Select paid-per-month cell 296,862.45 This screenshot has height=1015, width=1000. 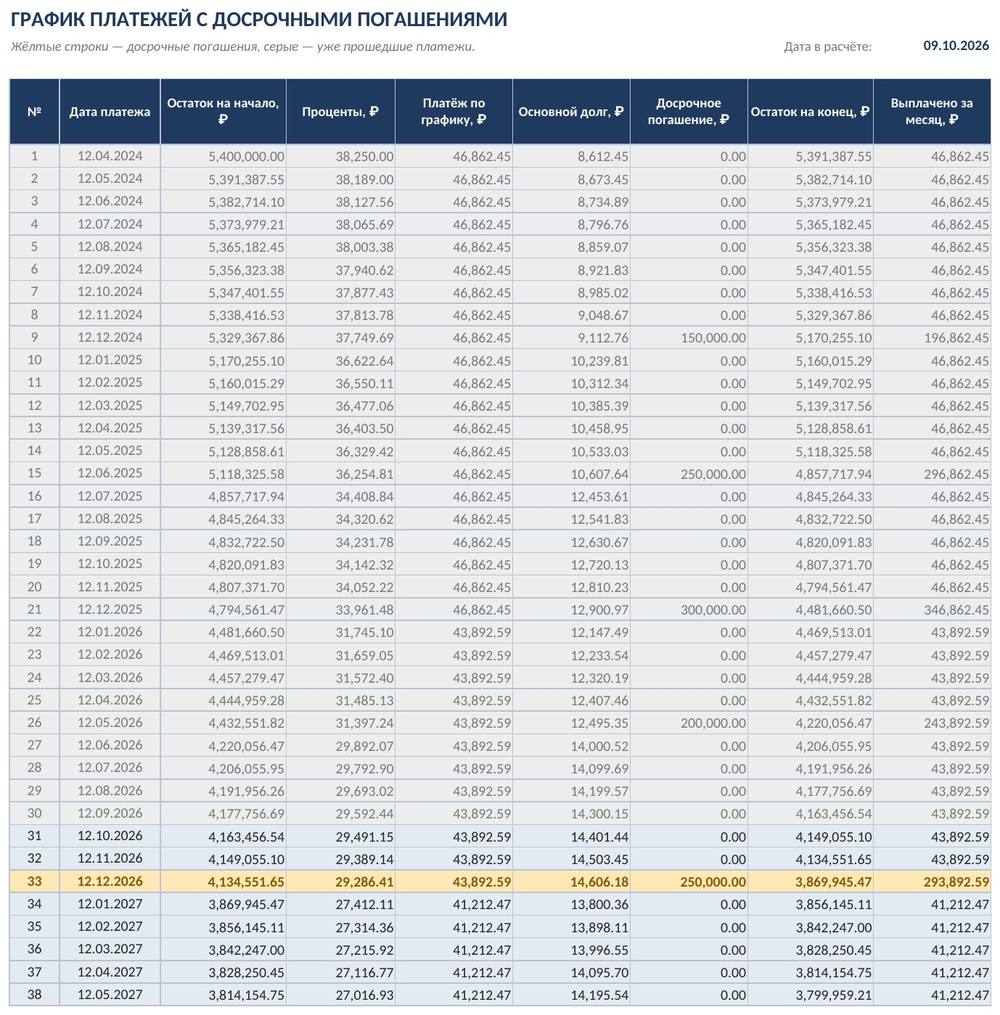[932, 473]
